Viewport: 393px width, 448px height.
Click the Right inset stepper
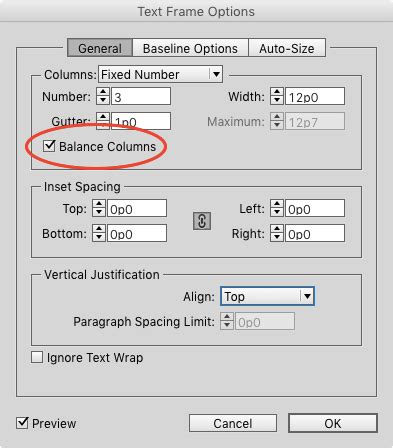[x=277, y=233]
